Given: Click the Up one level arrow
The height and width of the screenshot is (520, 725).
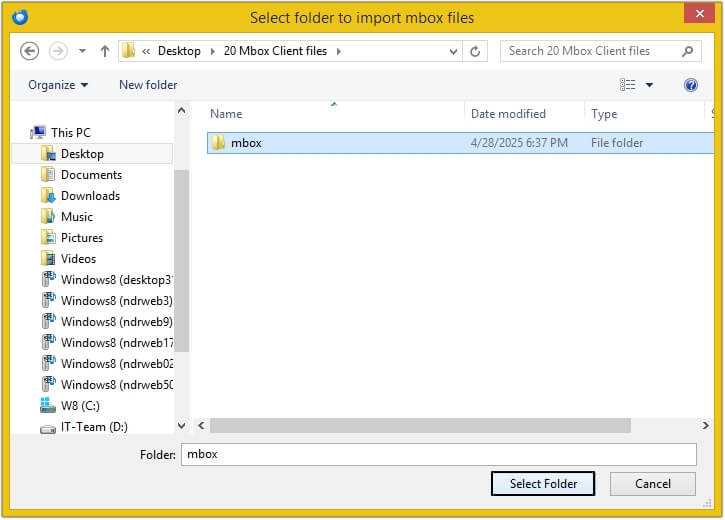Looking at the screenshot, I should 104,51.
